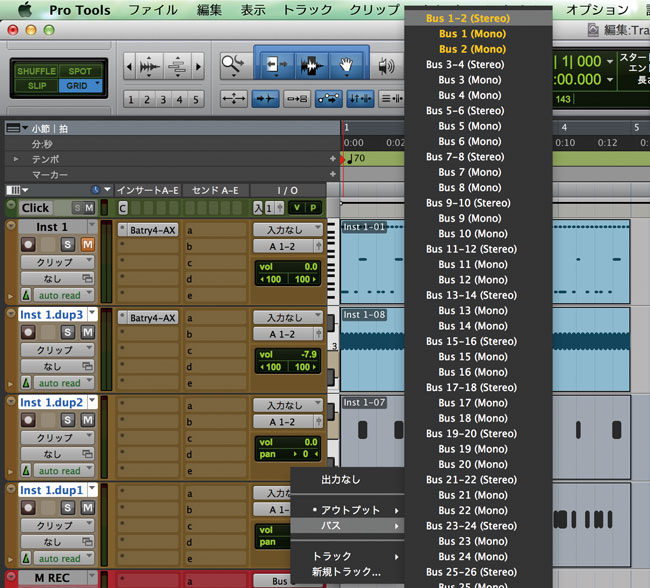650x588 pixels.
Task: Click Inst 1.dup2 pan field
Action: tap(288, 454)
